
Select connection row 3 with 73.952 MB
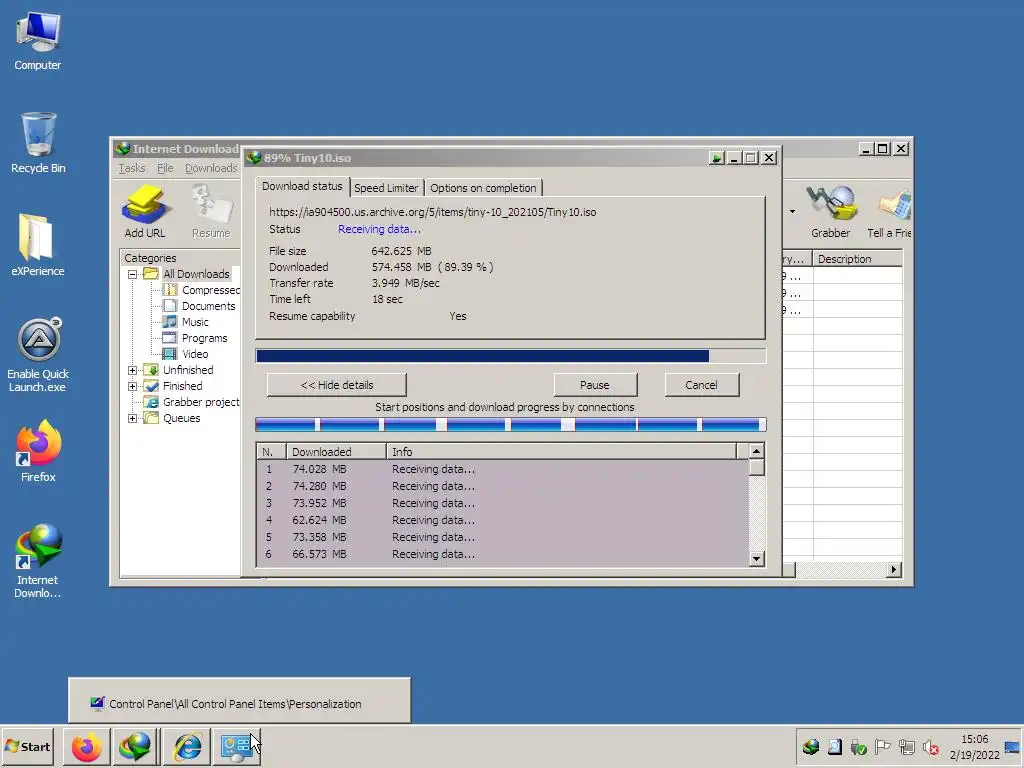[502, 504]
